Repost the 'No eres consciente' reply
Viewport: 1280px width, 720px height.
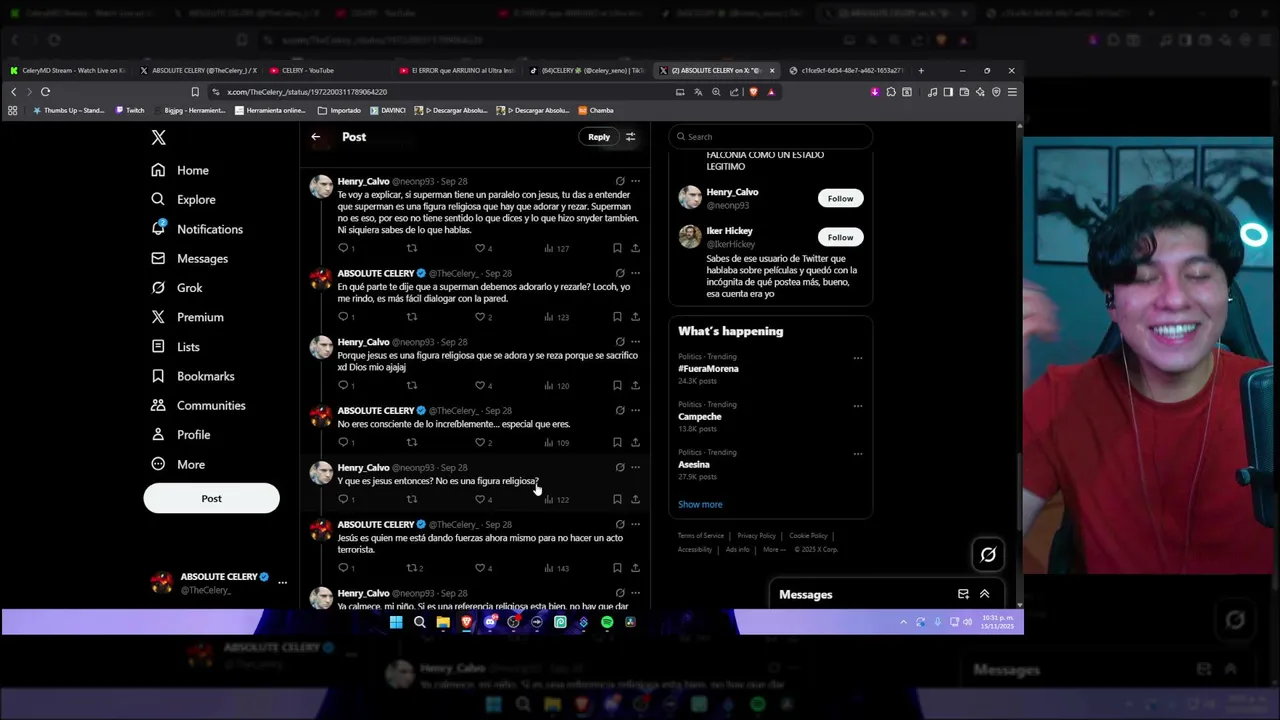coord(411,442)
